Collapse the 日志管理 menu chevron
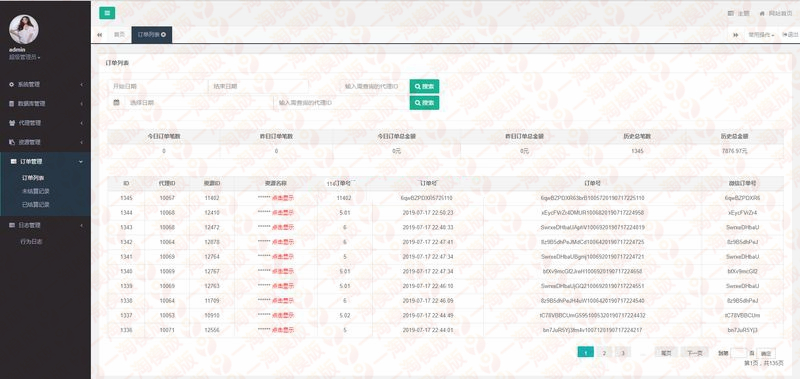 coord(82,225)
